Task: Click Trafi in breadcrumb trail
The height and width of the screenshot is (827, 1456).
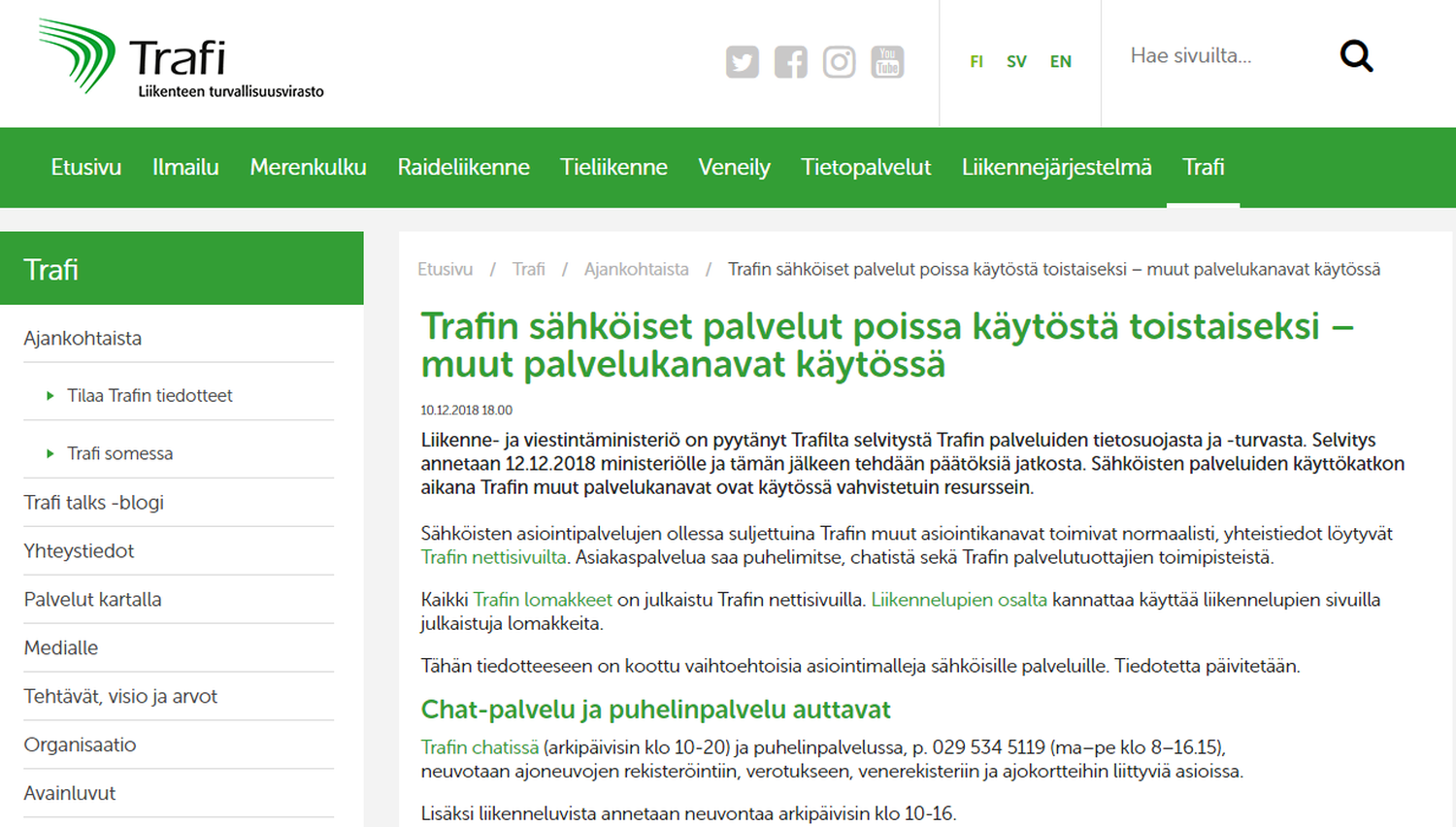Action: pos(528,269)
